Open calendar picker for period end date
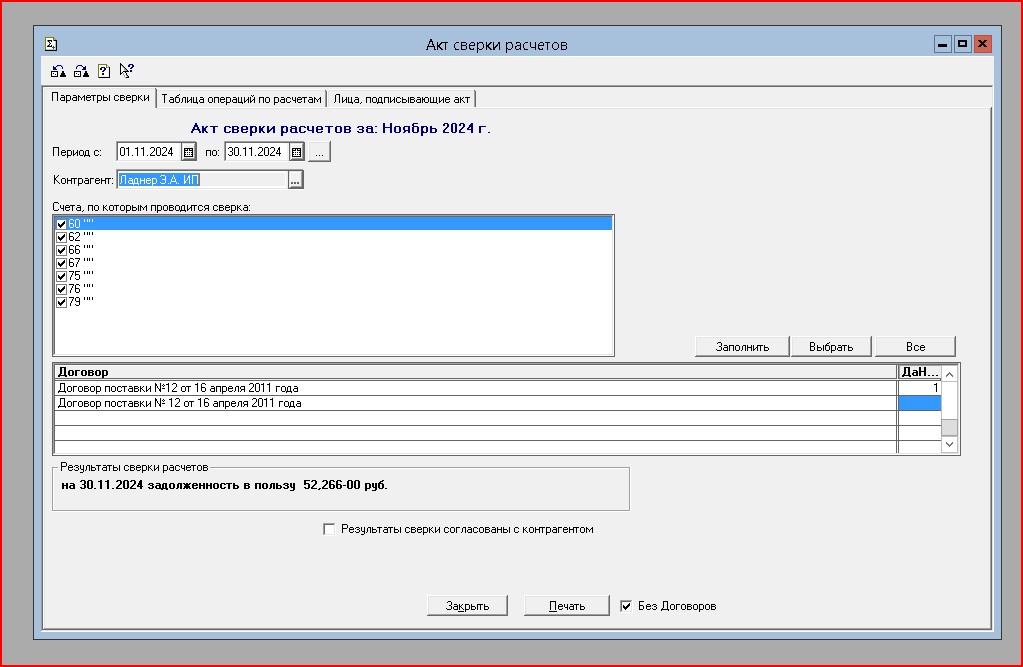The width and height of the screenshot is (1023, 667). click(296, 152)
